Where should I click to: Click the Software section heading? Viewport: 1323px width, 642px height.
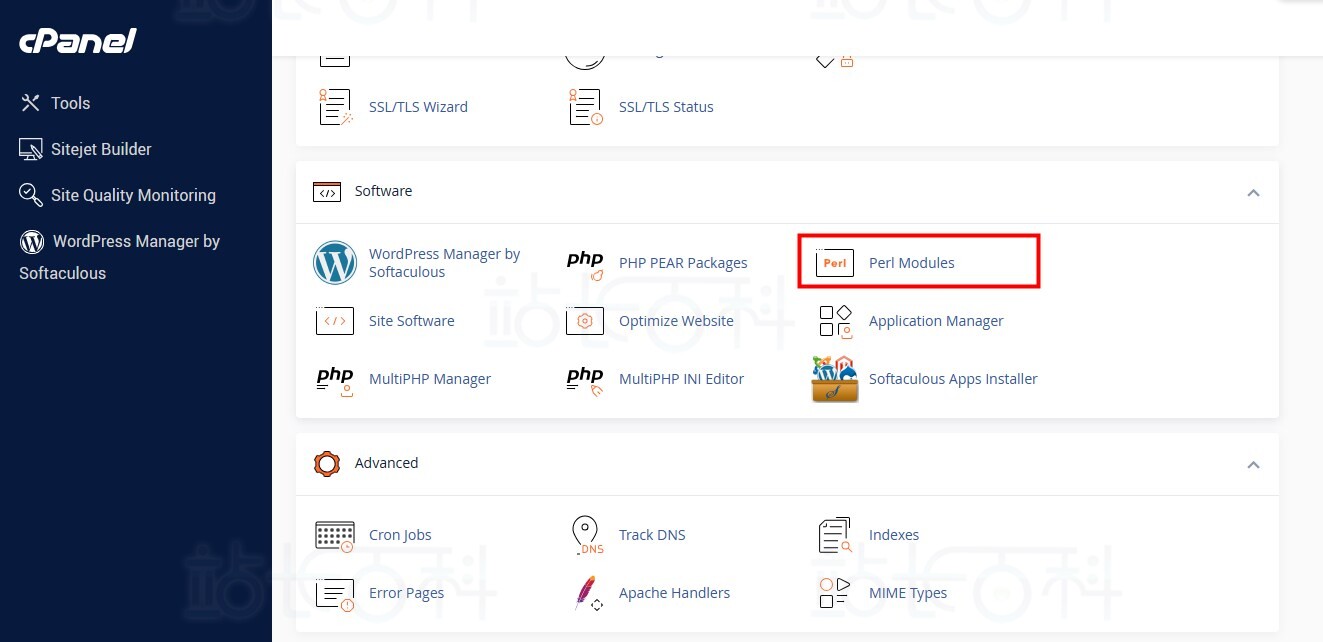click(x=383, y=191)
